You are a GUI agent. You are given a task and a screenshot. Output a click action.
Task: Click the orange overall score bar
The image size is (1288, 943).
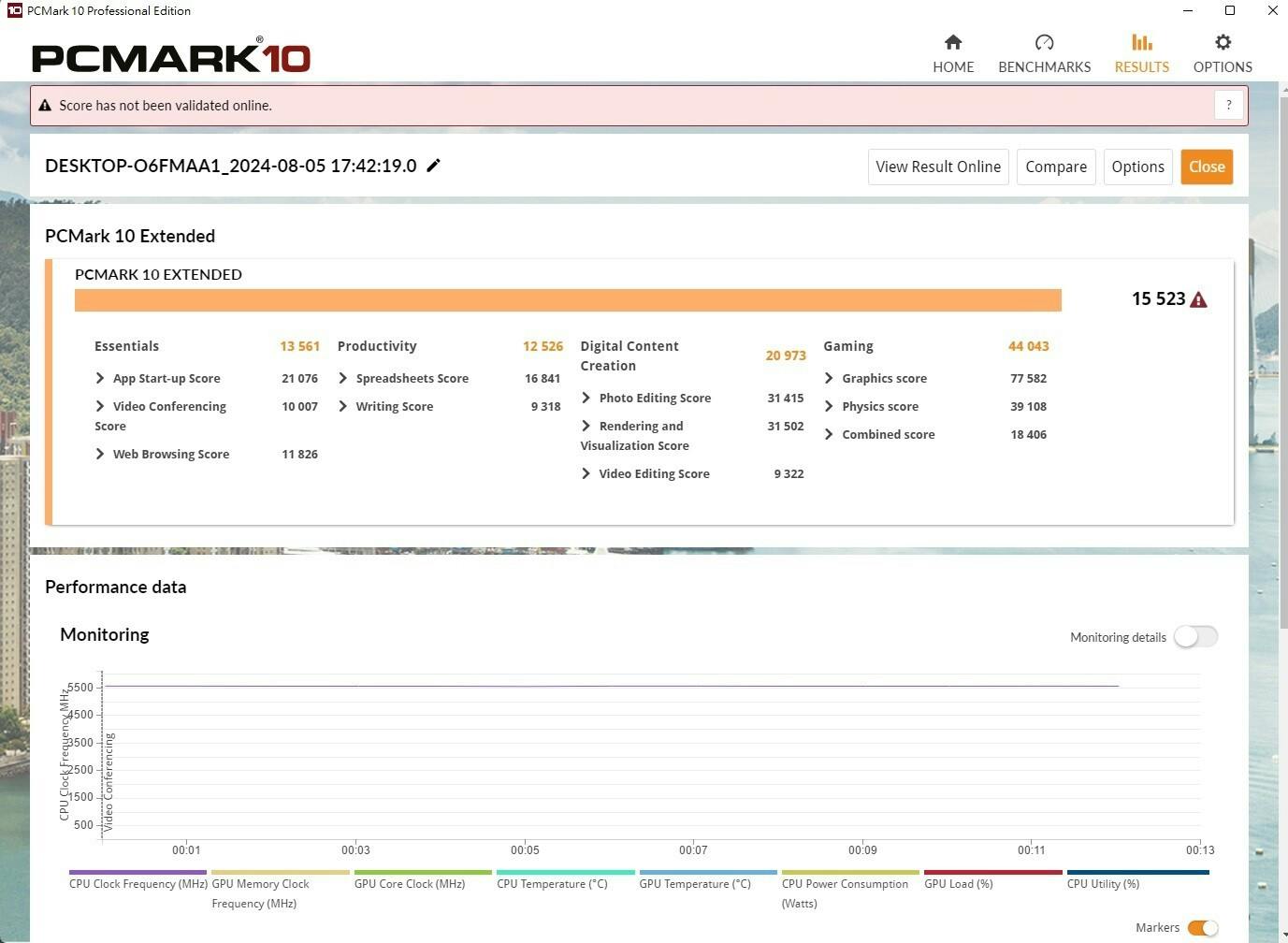568,299
